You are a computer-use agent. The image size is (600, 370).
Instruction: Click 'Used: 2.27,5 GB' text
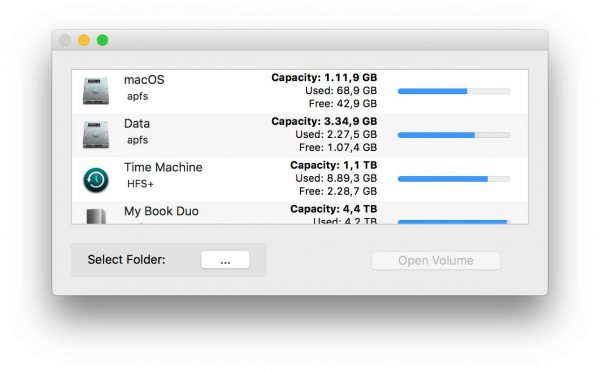[336, 134]
